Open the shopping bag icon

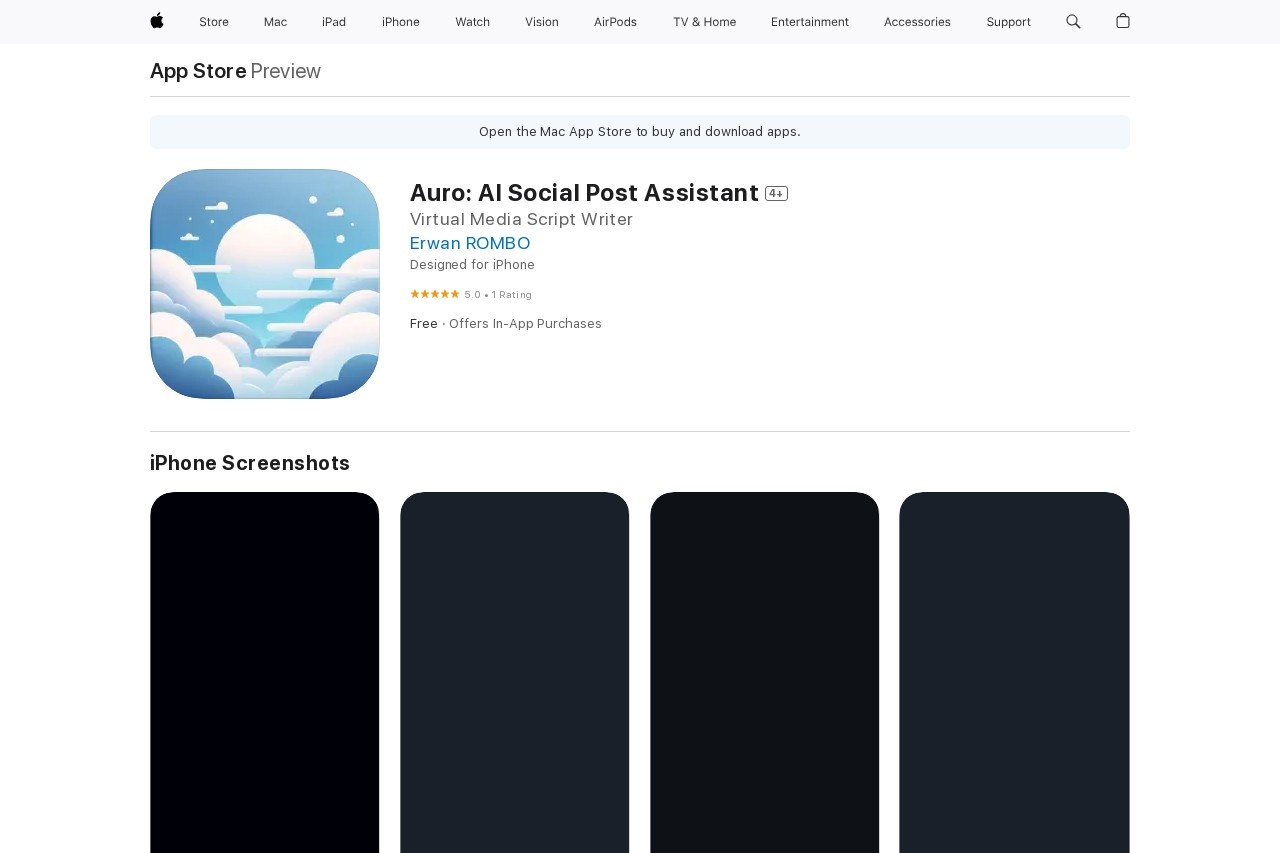tap(1123, 21)
